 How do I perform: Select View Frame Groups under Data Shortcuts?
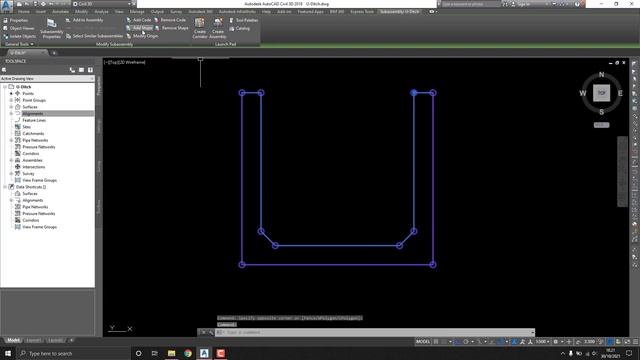tap(40, 227)
